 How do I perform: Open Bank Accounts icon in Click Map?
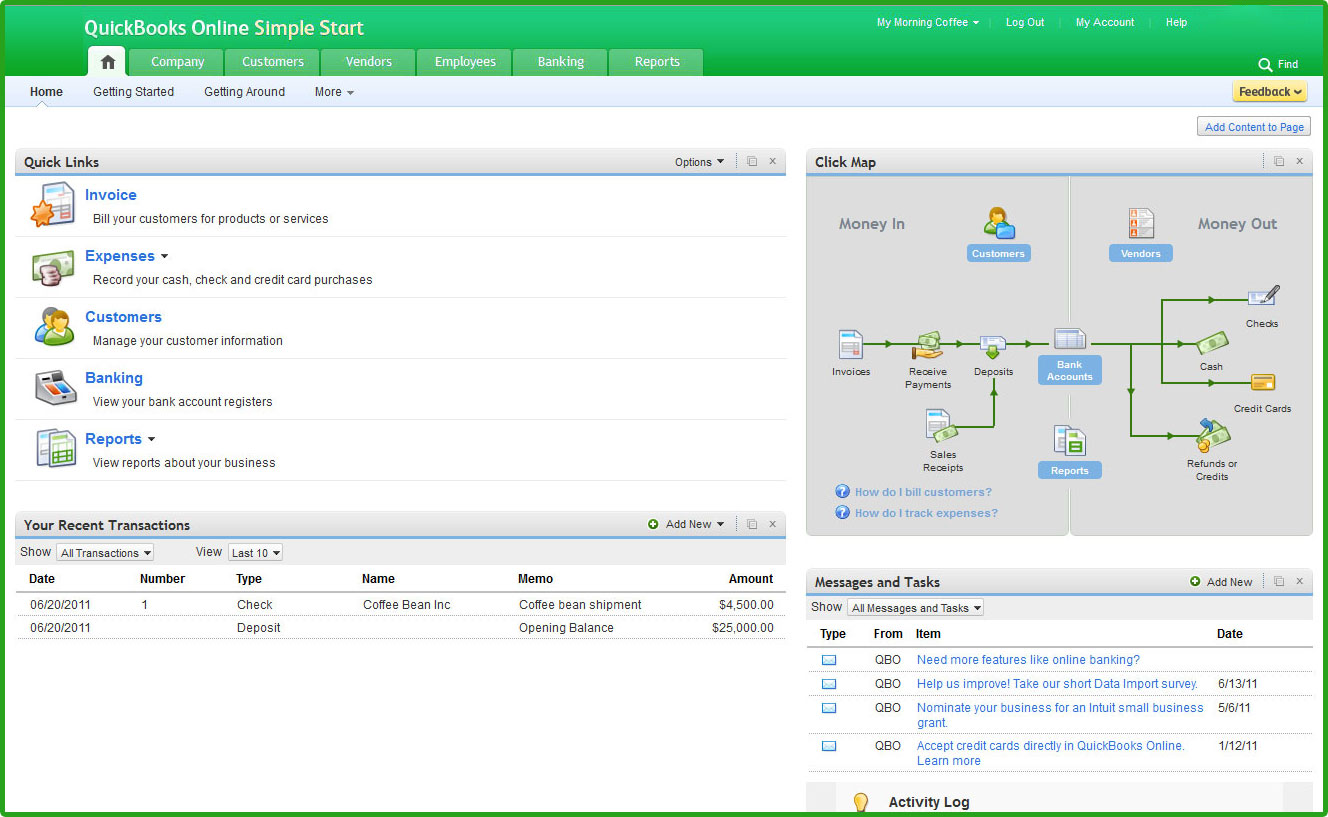1069,339
